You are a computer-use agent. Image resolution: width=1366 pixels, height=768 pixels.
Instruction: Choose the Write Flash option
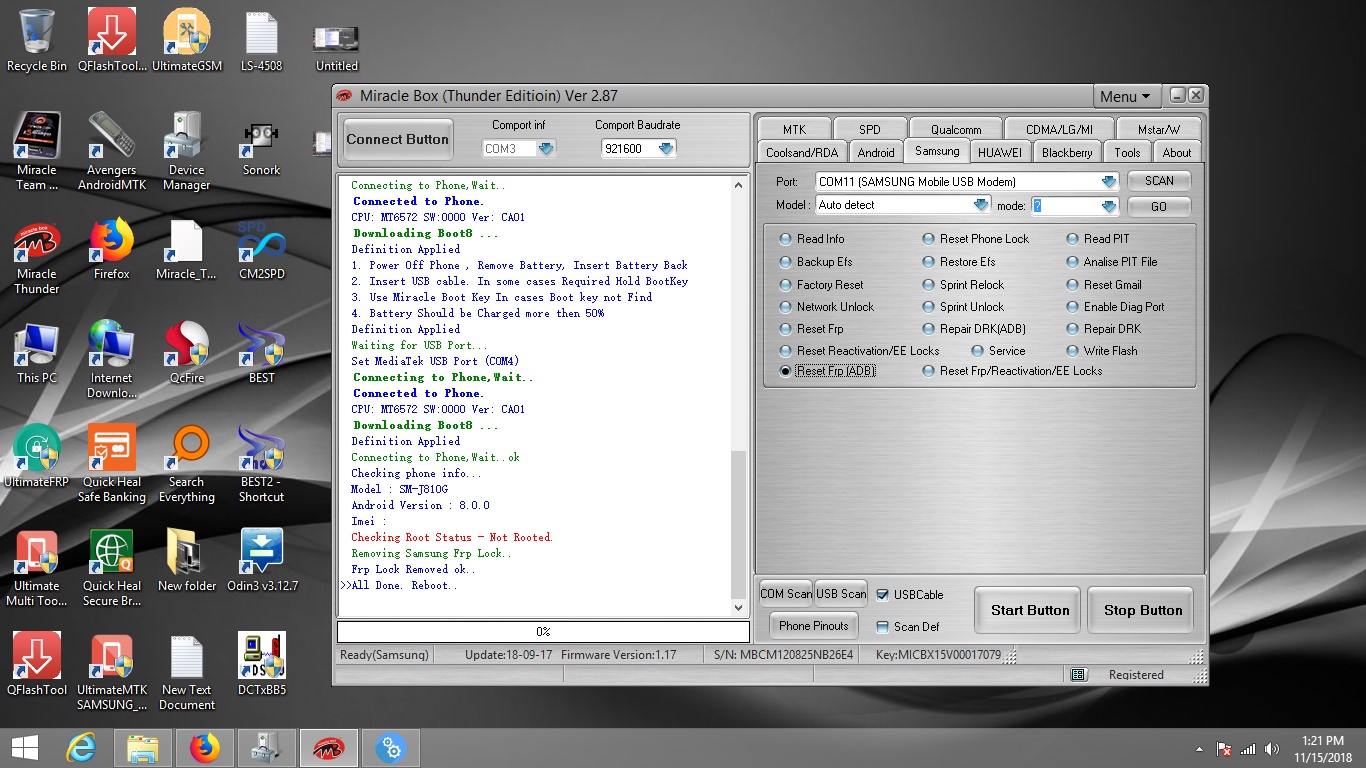(x=1073, y=351)
